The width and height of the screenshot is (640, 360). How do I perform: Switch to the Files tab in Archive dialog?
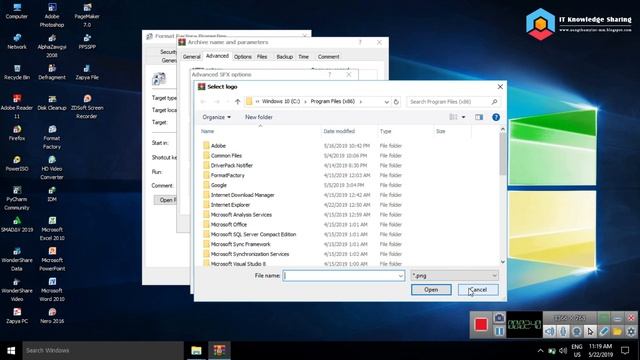262,57
